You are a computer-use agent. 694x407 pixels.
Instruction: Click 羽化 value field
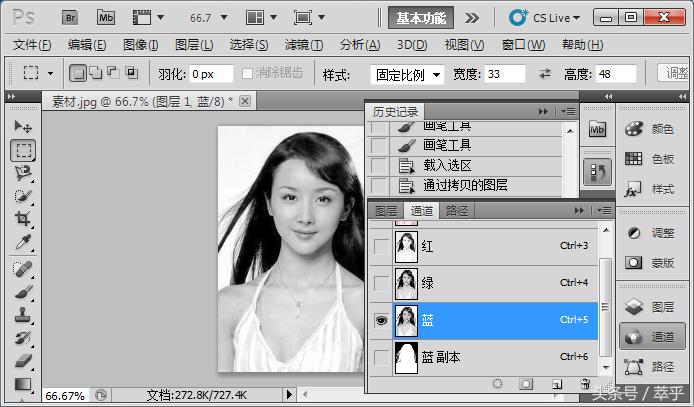tap(211, 74)
